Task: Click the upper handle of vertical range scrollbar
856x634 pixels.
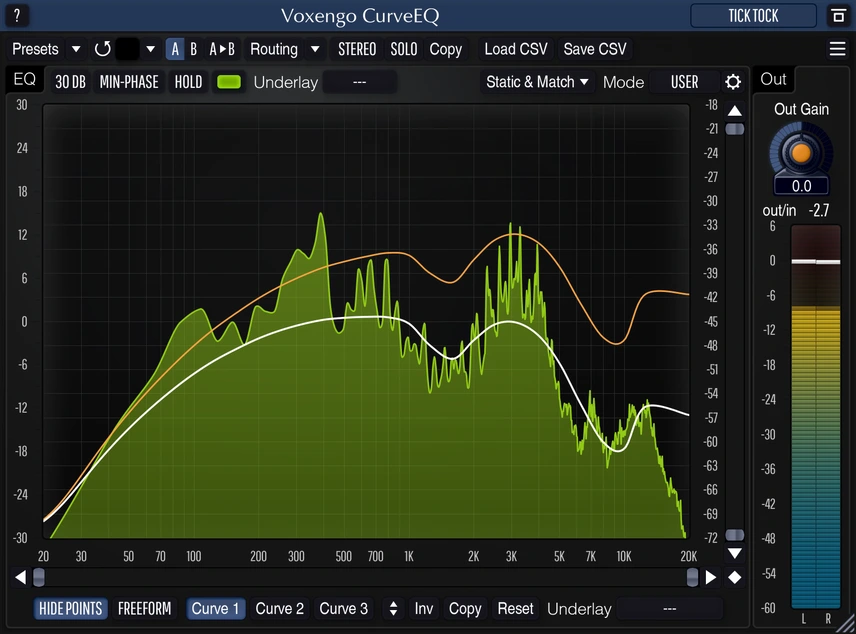Action: tap(735, 129)
